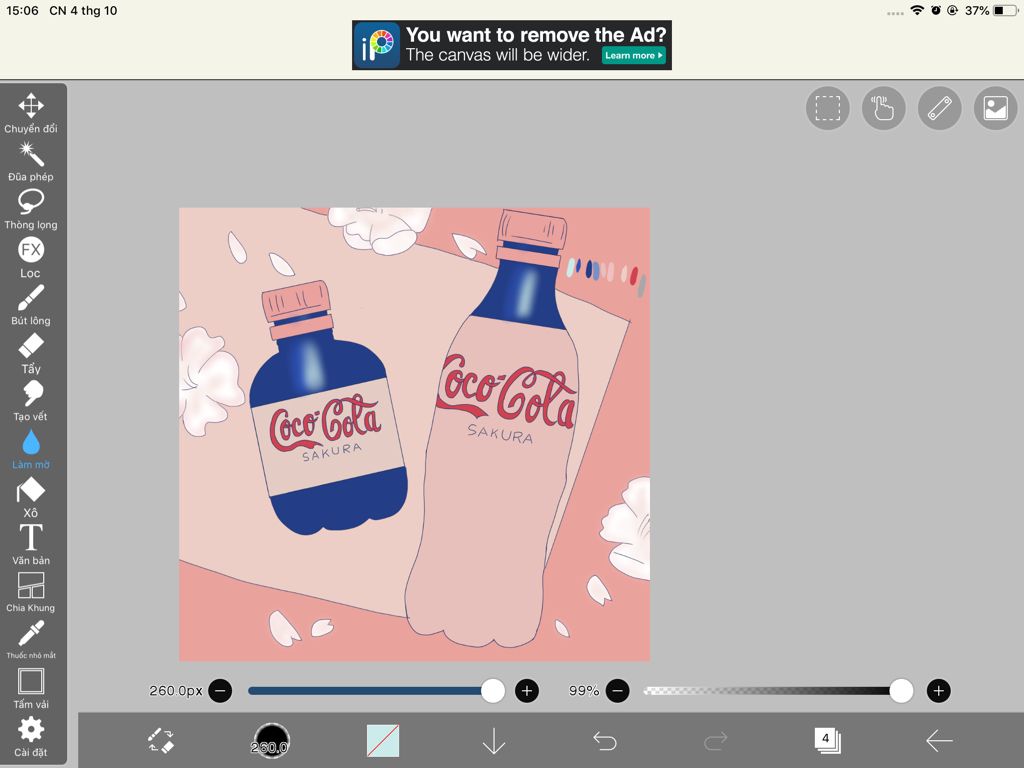Open the current color swatch
This screenshot has height=768, width=1024.
point(383,741)
